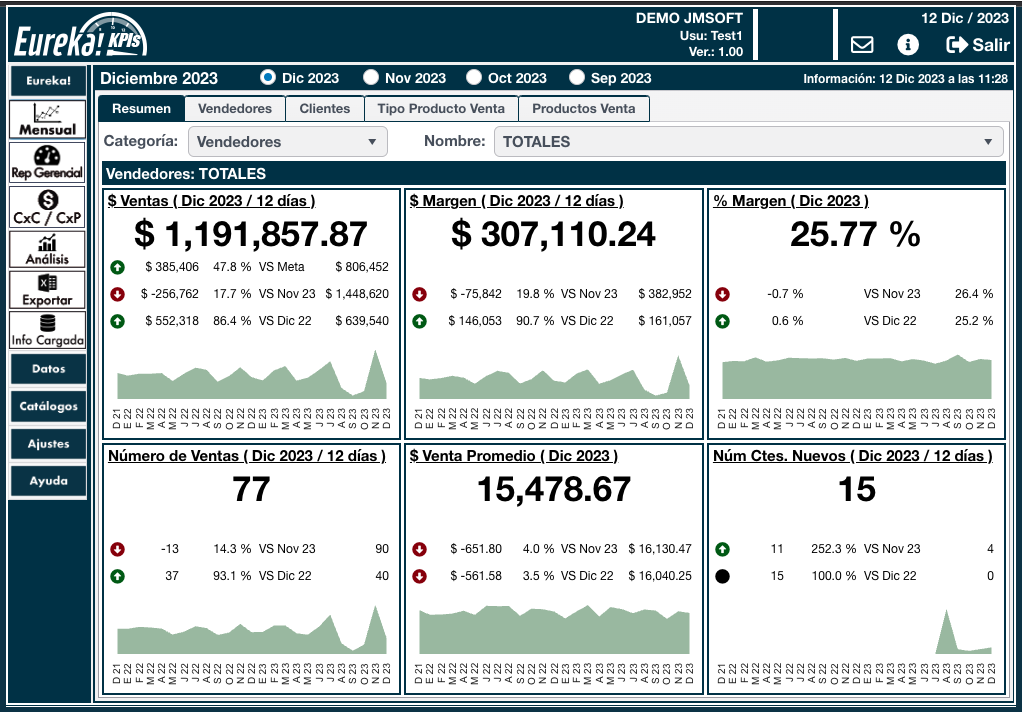This screenshot has width=1022, height=712.
Task: Open the Info Cargada database icon
Action: pyautogui.click(x=48, y=330)
